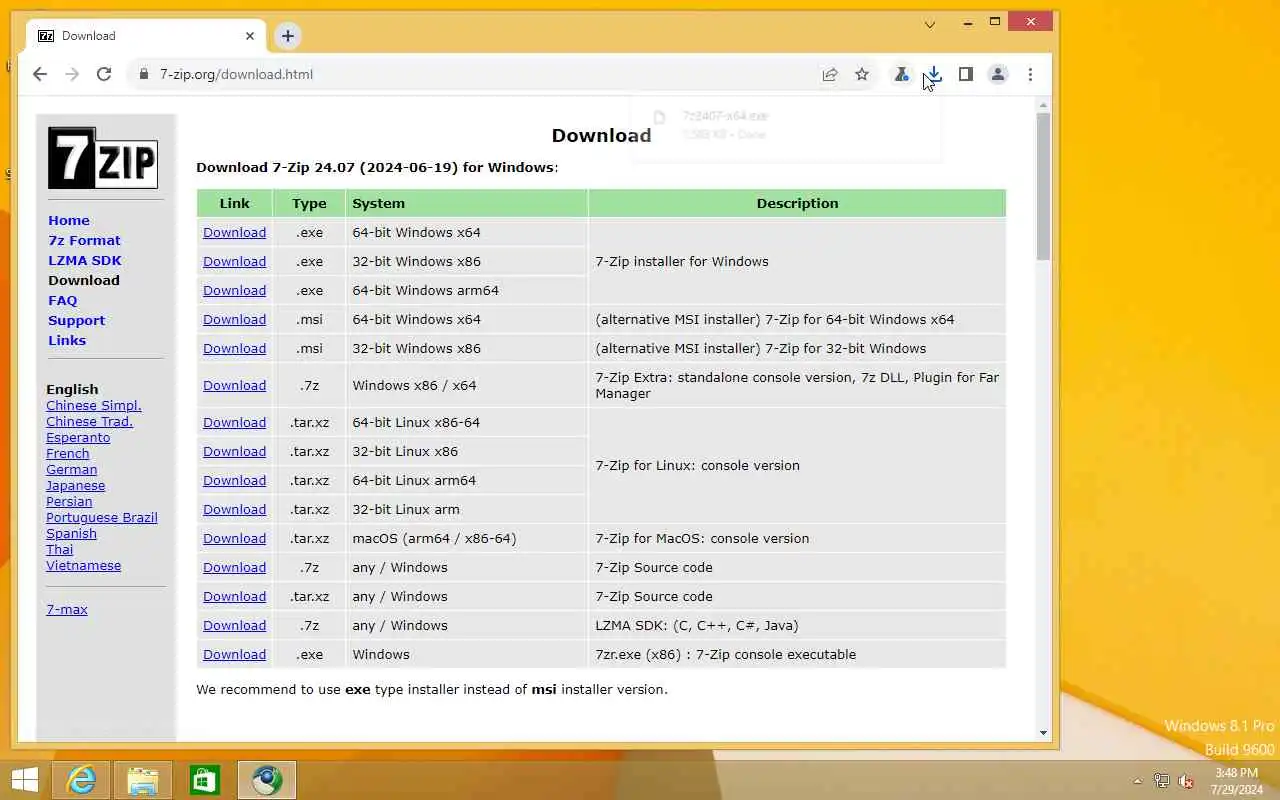This screenshot has height=800, width=1280.
Task: Click the volume tray icon
Action: point(1186,781)
